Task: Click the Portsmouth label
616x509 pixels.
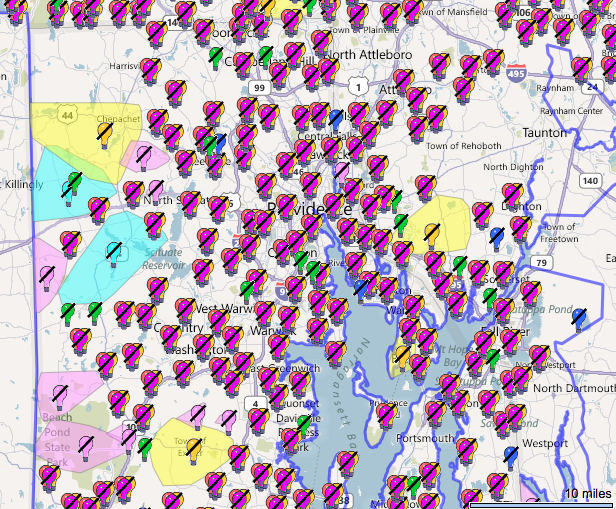Action: point(425,438)
